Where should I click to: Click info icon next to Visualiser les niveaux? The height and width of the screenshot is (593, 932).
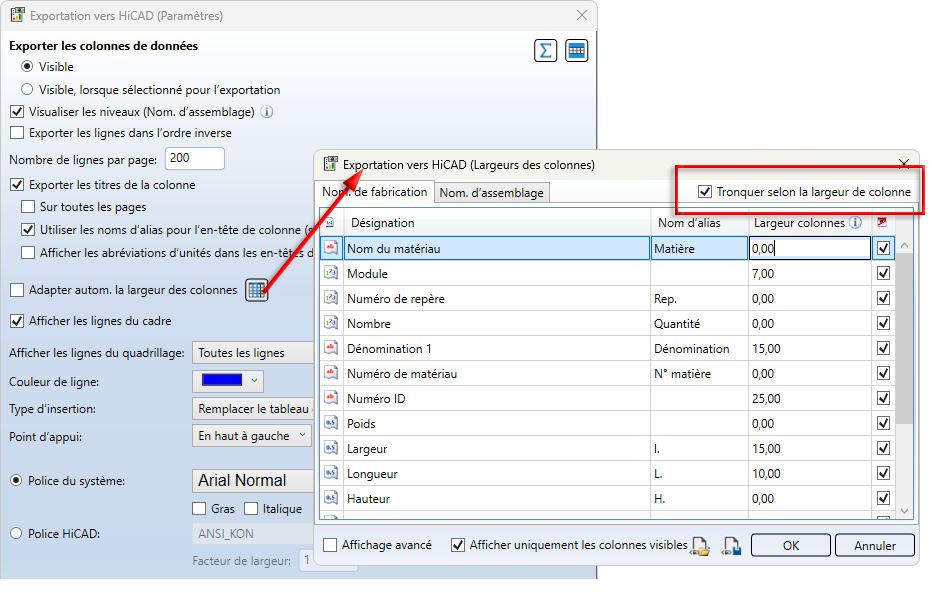point(267,112)
